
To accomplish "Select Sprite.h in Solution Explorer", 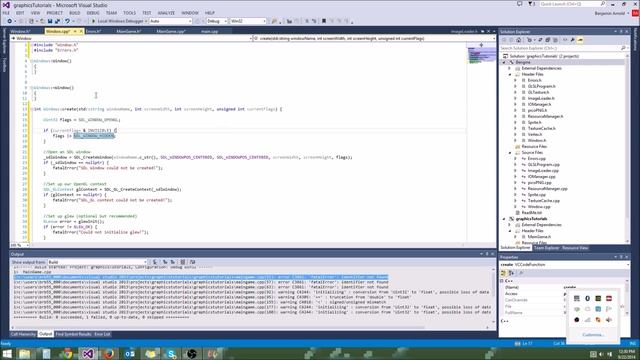I will 534,122.
